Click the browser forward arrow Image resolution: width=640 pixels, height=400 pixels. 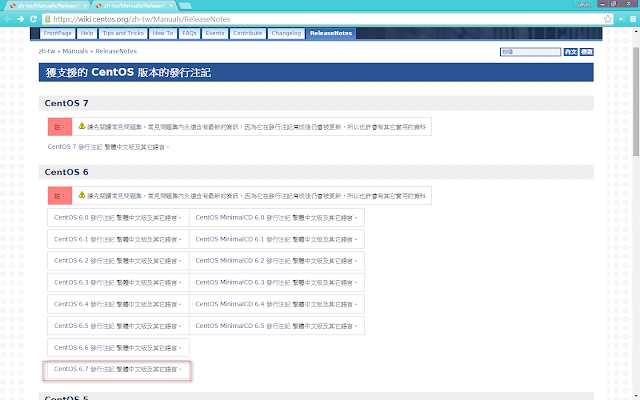tap(20, 19)
